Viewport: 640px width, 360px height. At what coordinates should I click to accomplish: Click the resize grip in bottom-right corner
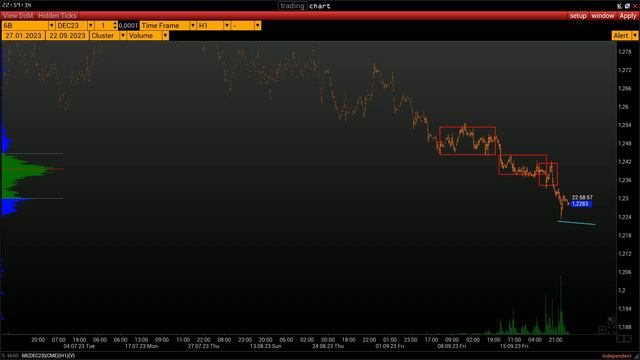click(x=636, y=356)
